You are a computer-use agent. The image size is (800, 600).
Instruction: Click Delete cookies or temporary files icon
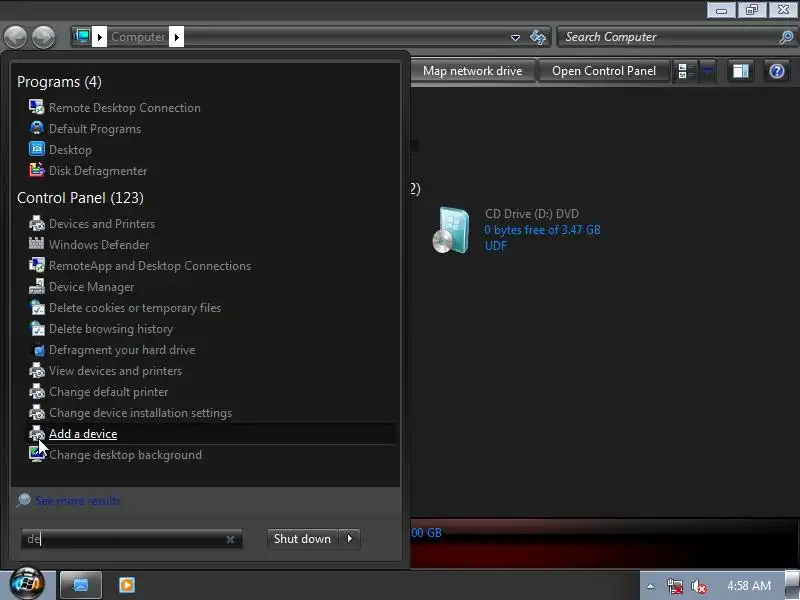coord(36,307)
